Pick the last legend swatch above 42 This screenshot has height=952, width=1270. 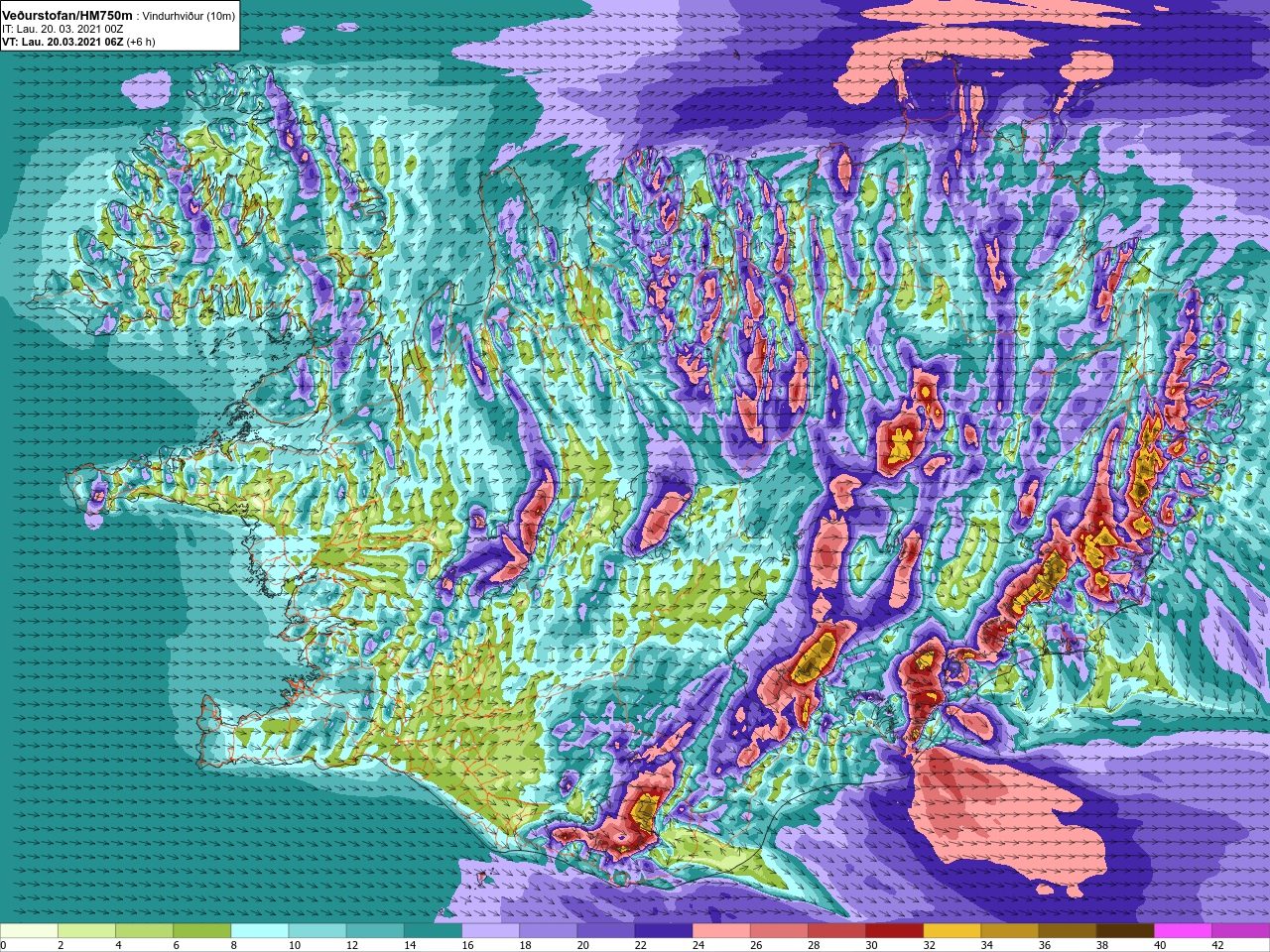click(1240, 931)
